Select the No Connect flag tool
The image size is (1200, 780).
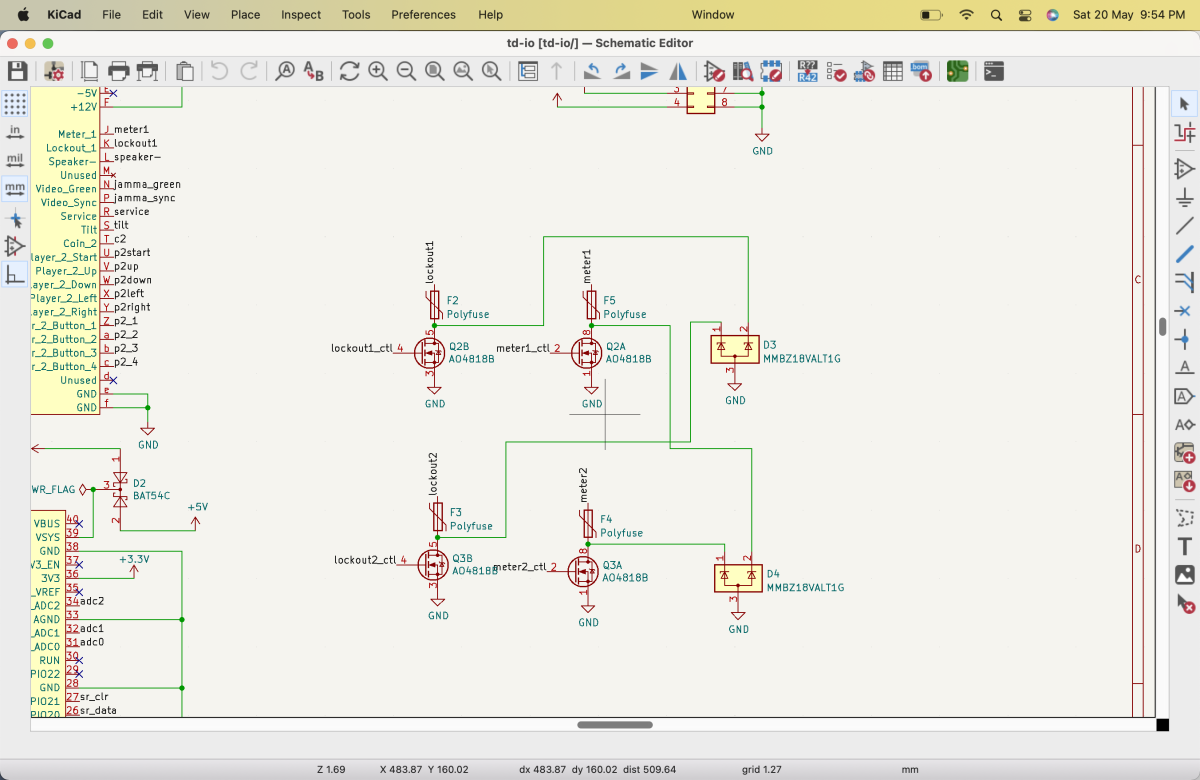click(1185, 311)
